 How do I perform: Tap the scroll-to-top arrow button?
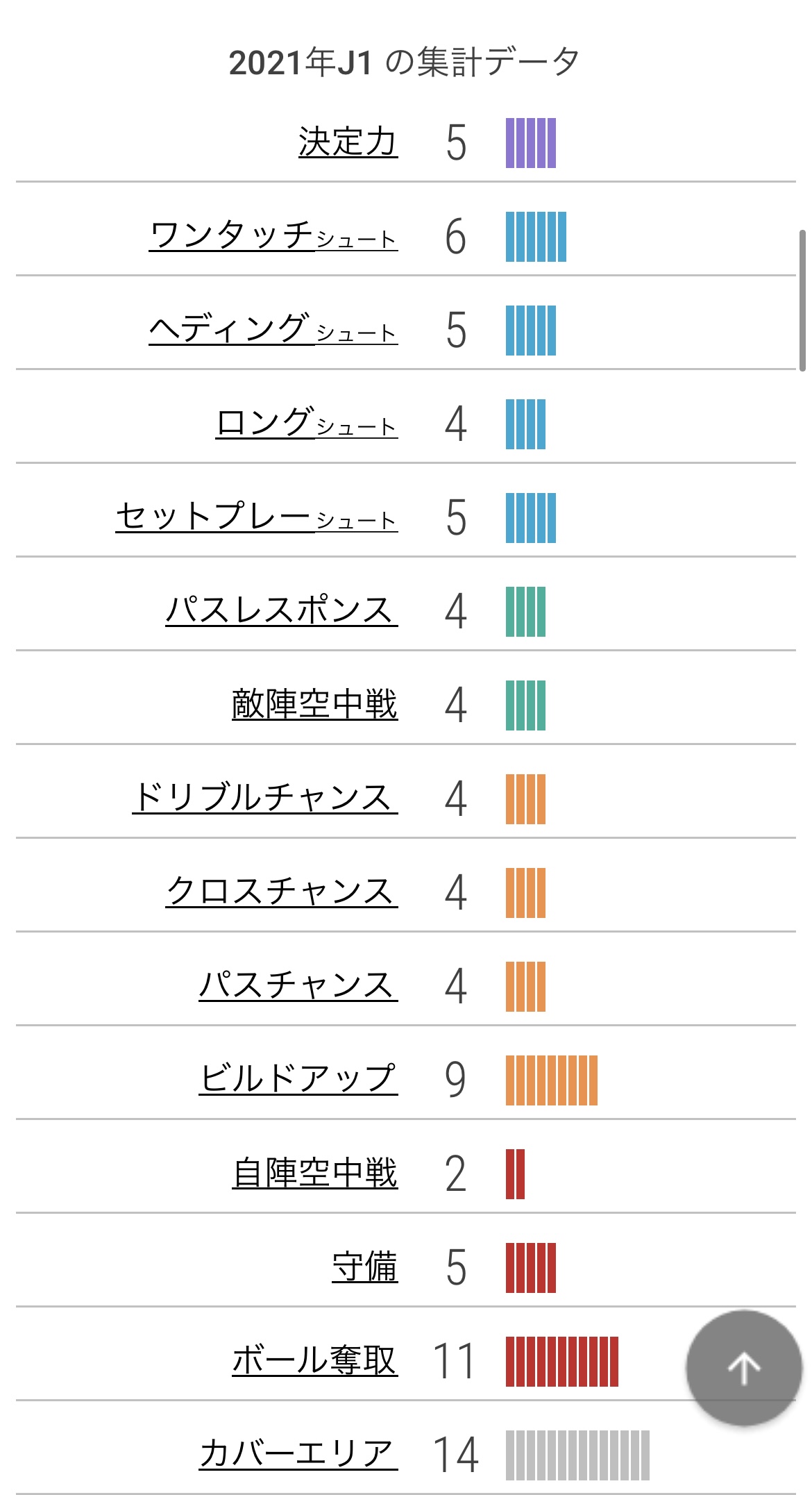coord(744,1368)
